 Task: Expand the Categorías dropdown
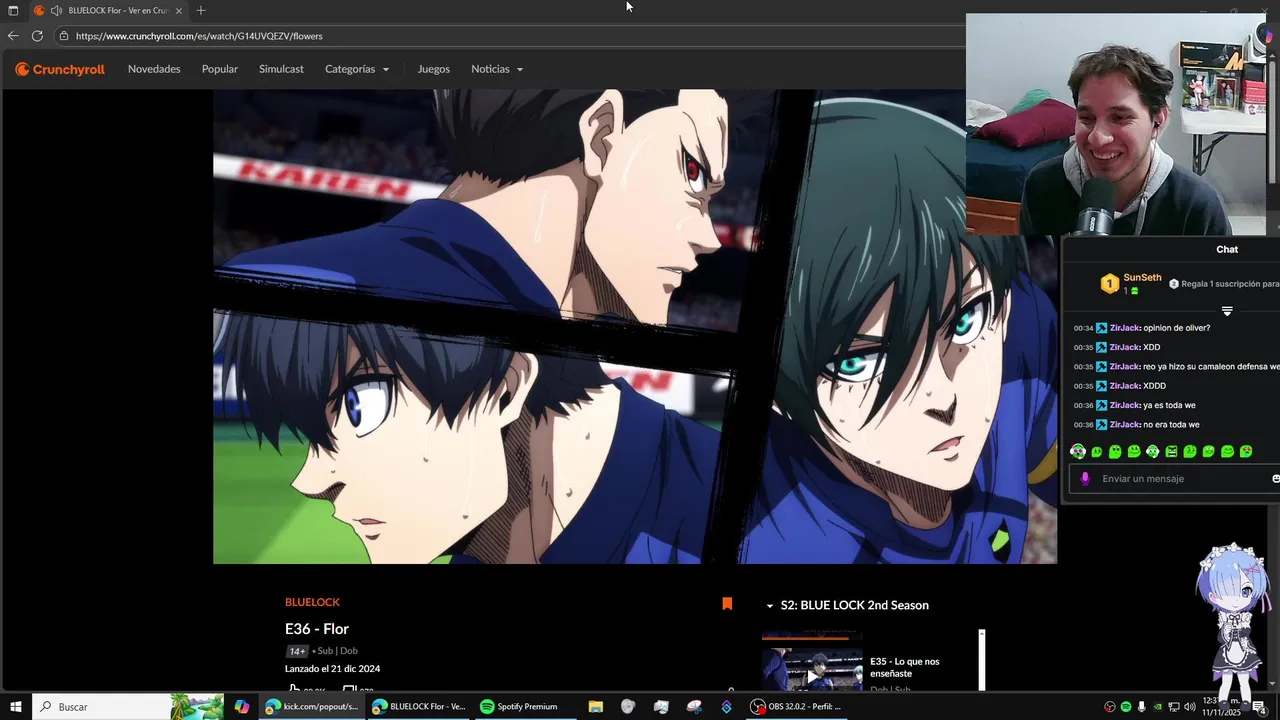point(357,69)
